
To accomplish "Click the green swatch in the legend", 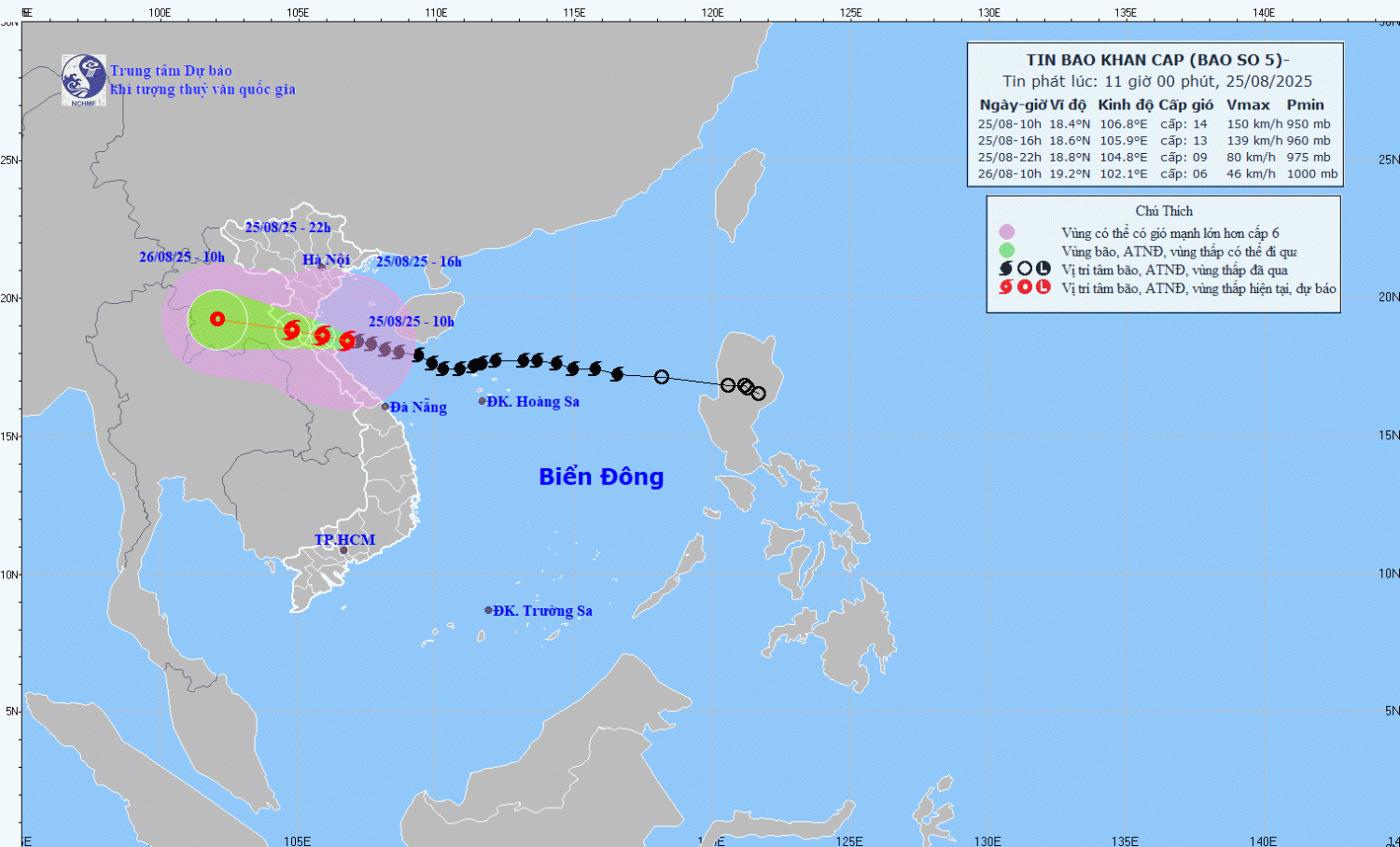I will [1006, 250].
